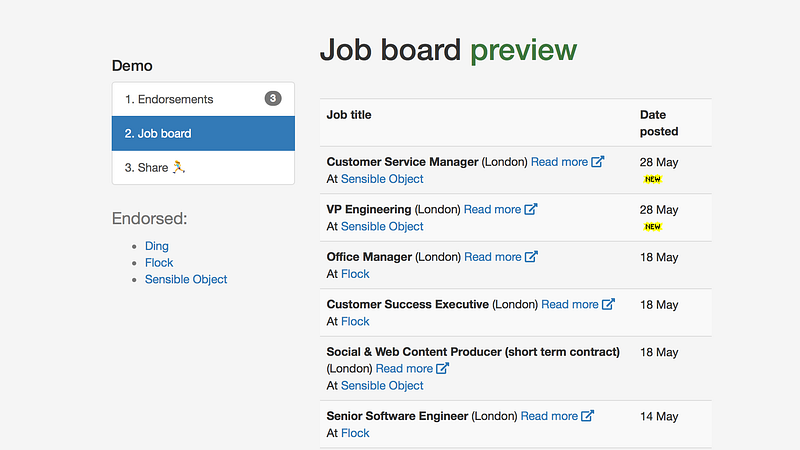This screenshot has width=800, height=450.
Task: Select the VP Engineering title text
Action: pos(369,209)
